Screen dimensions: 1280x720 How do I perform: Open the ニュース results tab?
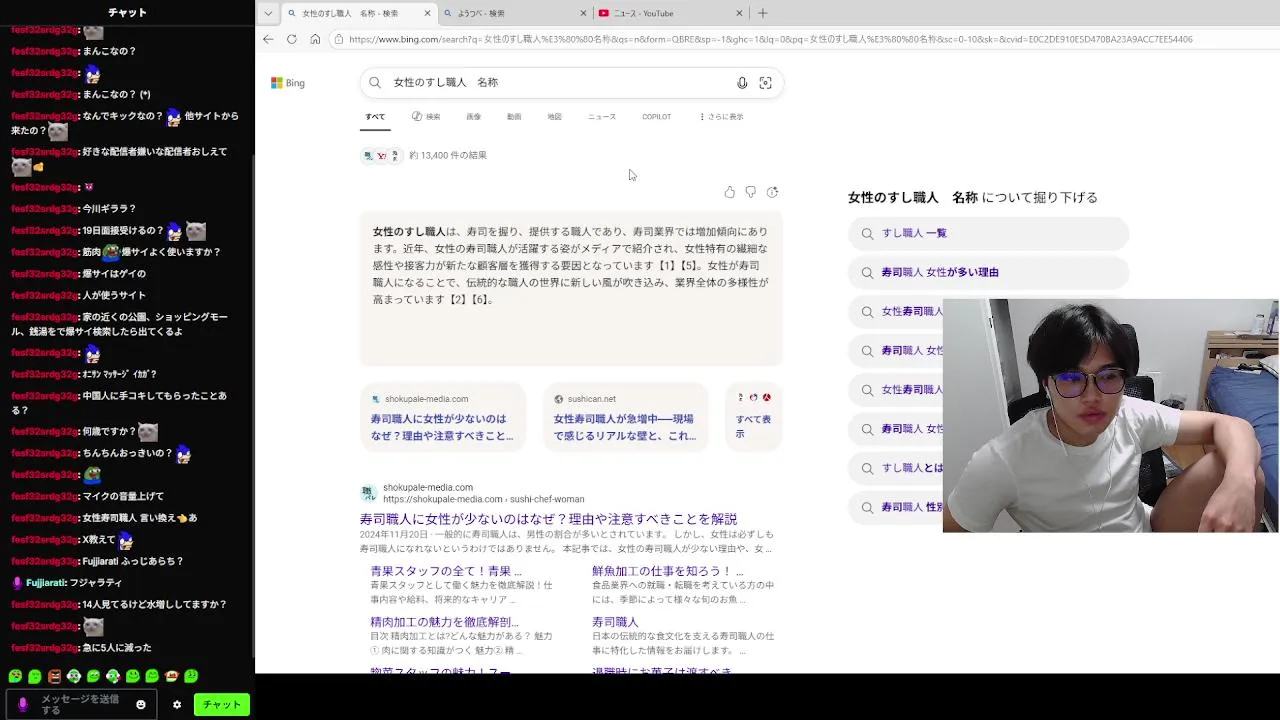point(602,117)
